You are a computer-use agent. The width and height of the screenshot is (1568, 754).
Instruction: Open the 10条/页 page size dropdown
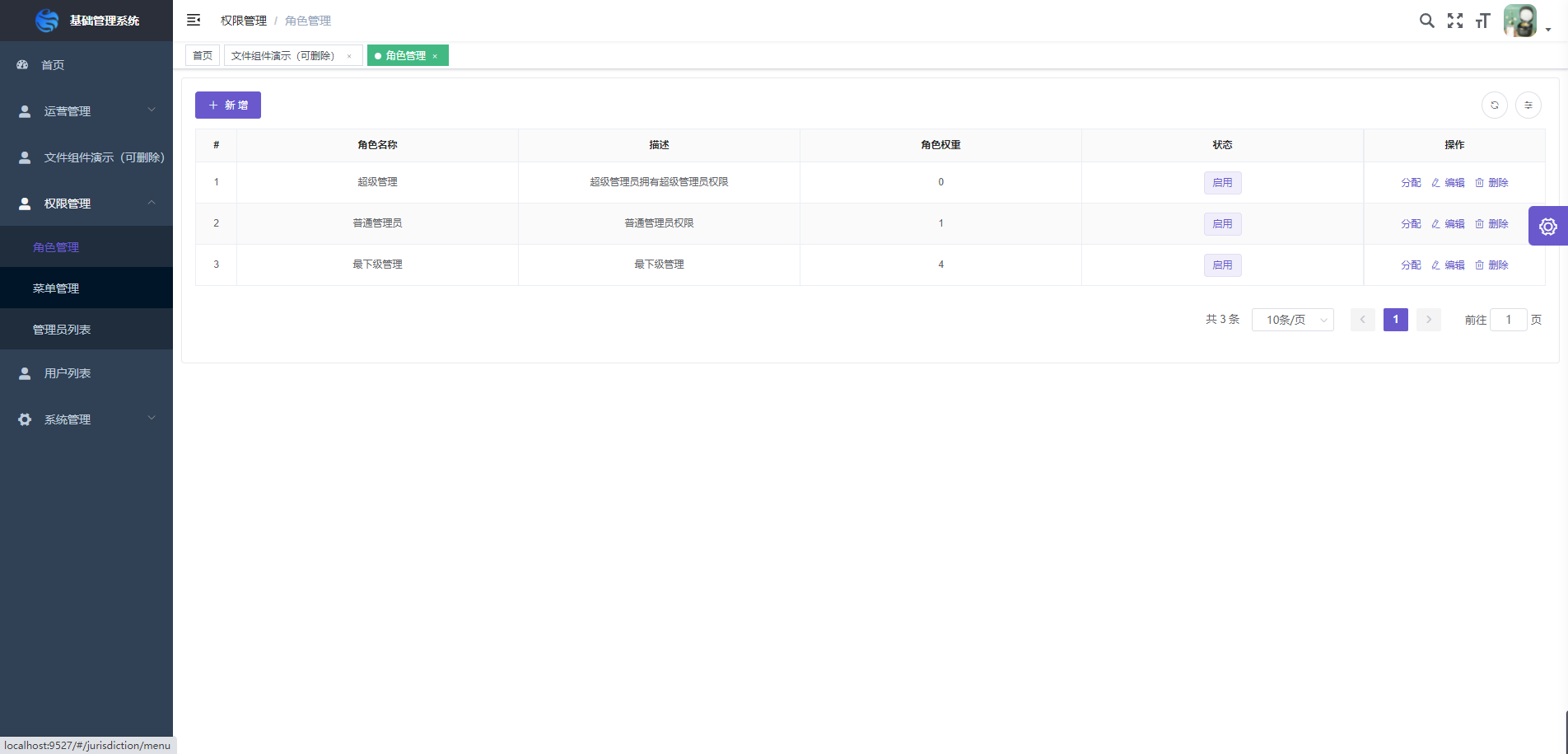click(x=1292, y=320)
